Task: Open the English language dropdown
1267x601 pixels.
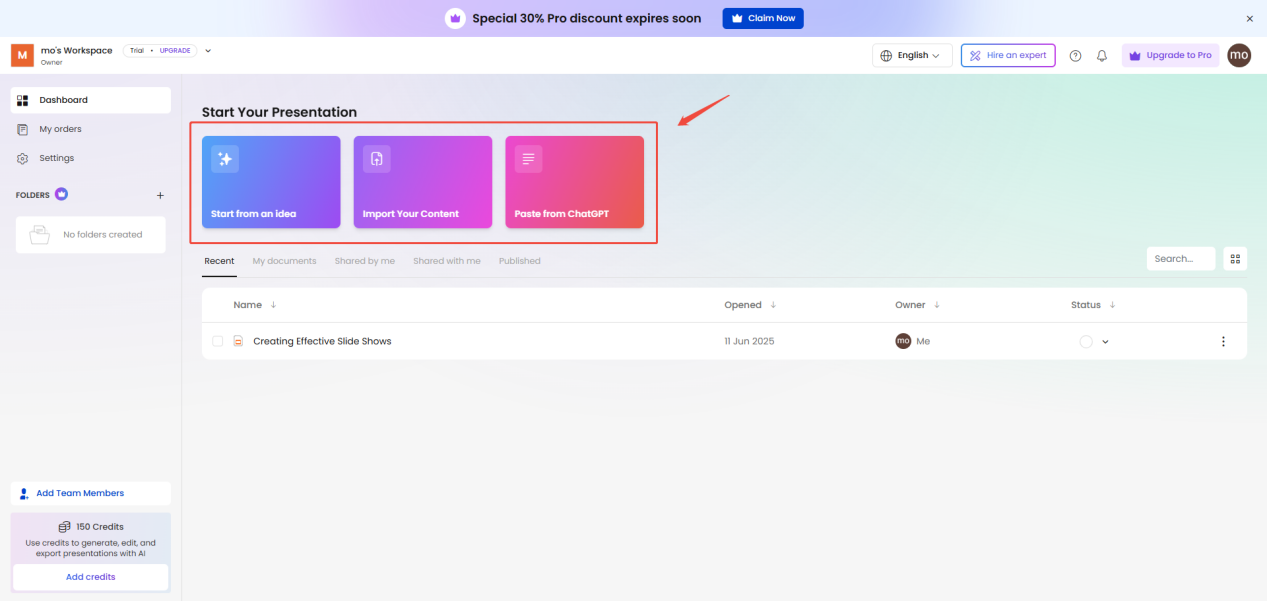Action: point(911,55)
